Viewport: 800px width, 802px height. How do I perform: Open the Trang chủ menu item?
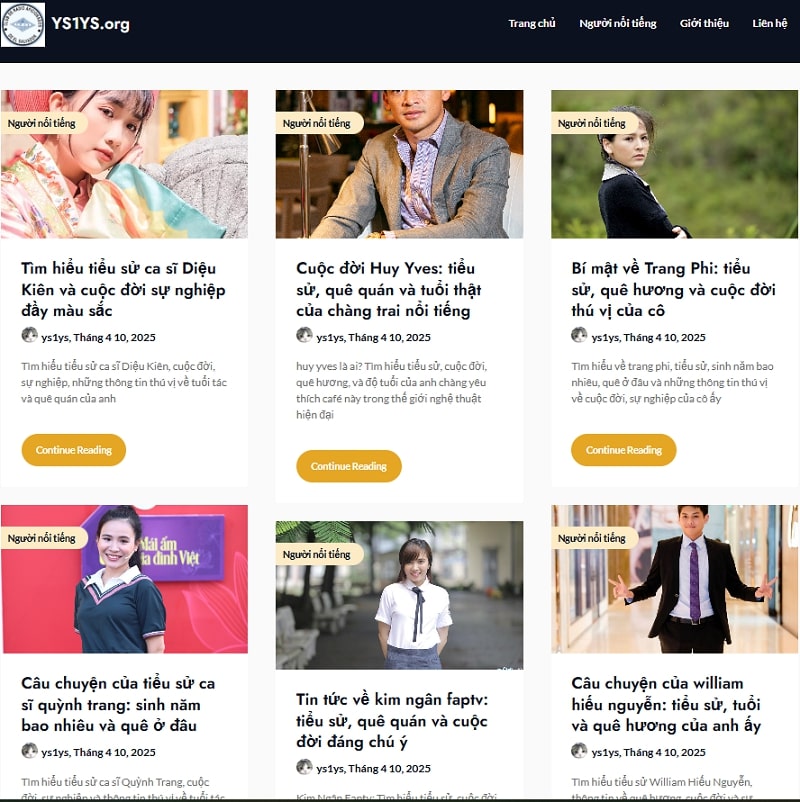pos(531,24)
